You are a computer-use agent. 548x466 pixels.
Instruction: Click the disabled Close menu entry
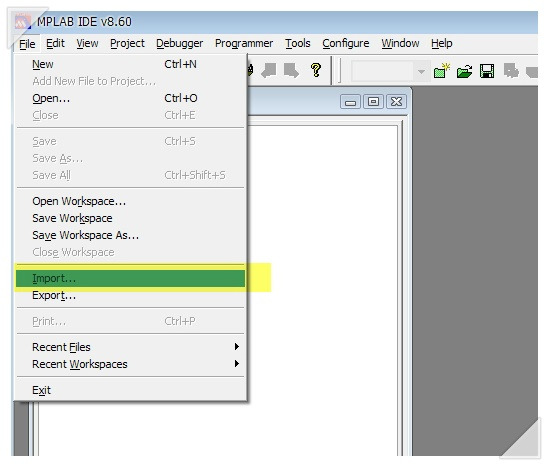click(130, 115)
